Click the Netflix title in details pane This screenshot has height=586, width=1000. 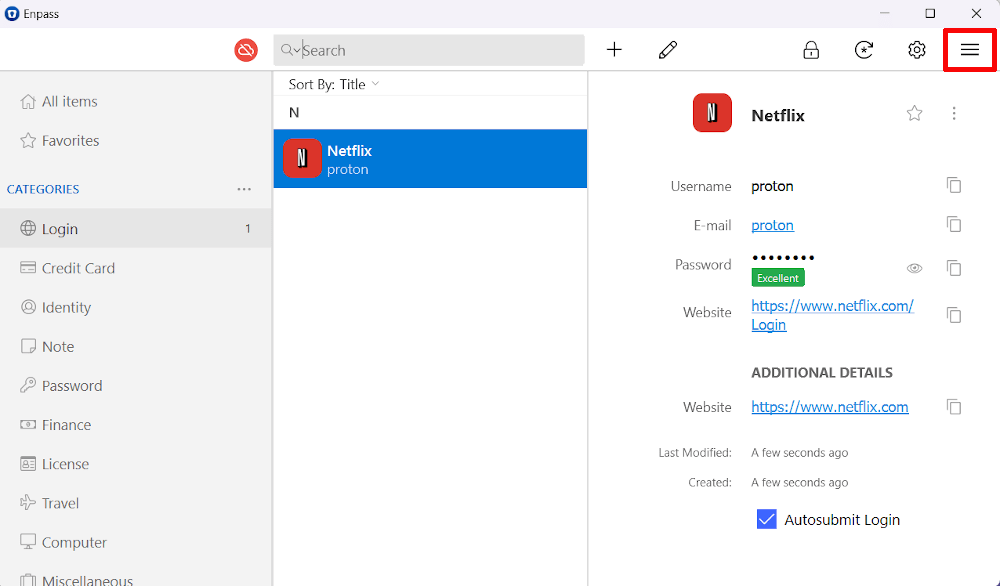click(777, 115)
